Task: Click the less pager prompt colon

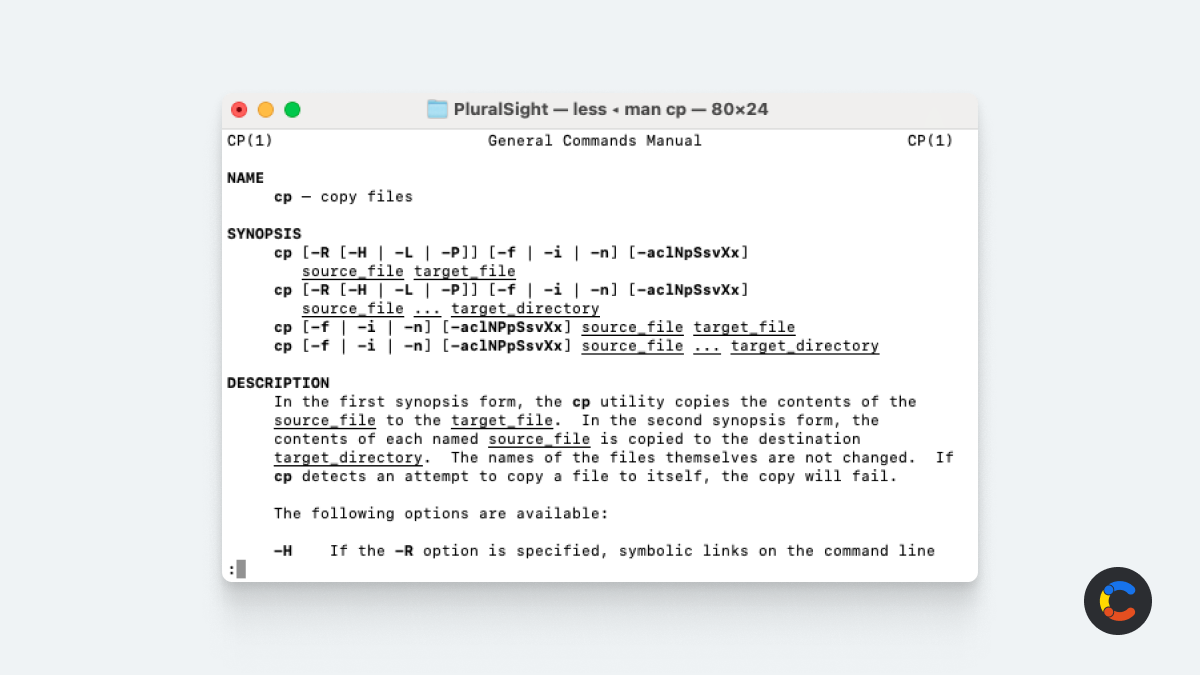Action: pos(232,568)
